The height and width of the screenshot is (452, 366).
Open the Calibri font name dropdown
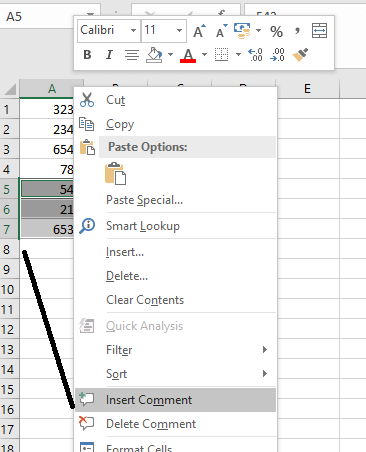click(133, 31)
